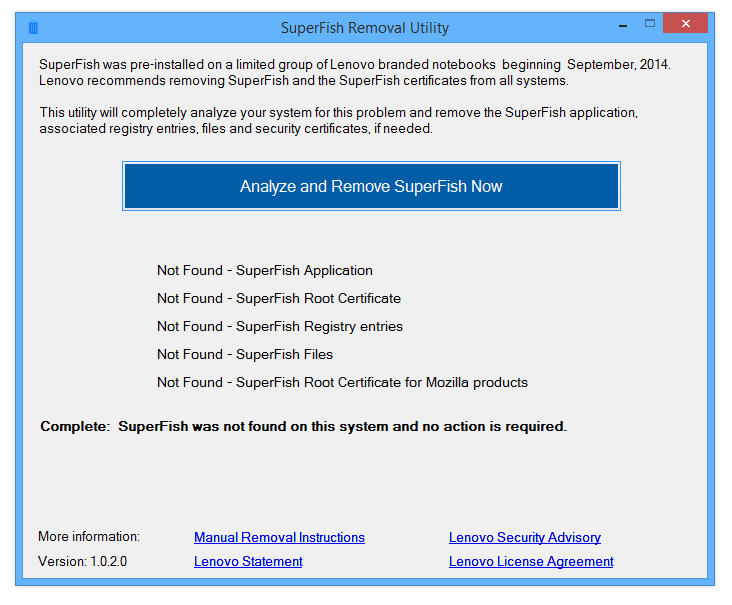Open Manual Removal Instructions link

click(279, 538)
